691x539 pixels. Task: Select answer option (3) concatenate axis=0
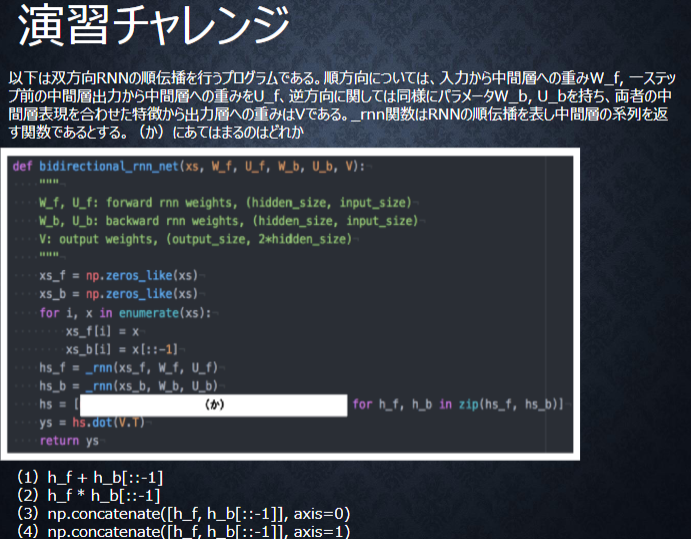184,513
